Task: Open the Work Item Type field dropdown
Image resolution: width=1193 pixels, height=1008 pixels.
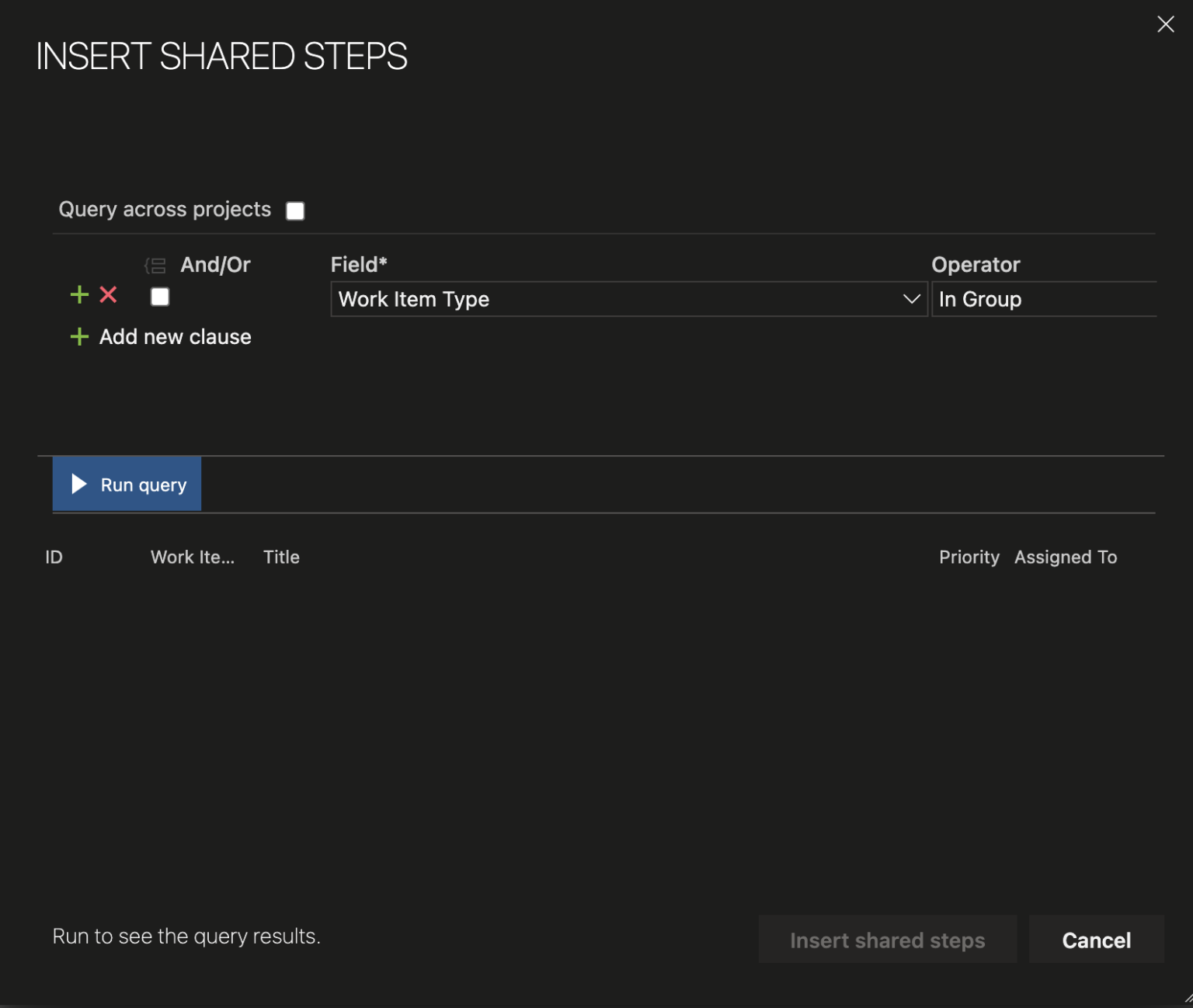Action: [629, 299]
